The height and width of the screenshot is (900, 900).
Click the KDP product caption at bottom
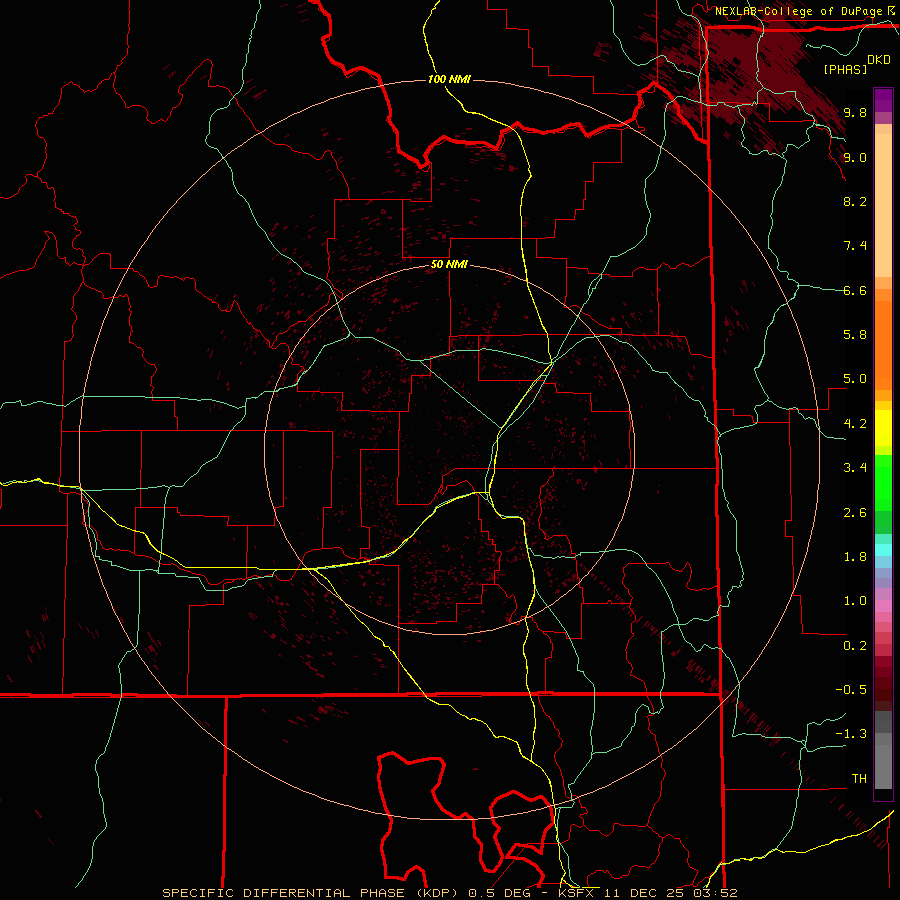pyautogui.click(x=449, y=893)
